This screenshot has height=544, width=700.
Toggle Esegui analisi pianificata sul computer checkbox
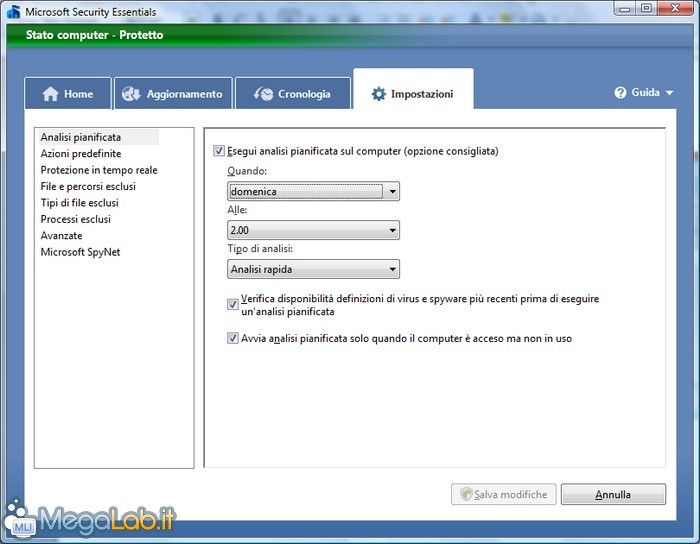(218, 151)
